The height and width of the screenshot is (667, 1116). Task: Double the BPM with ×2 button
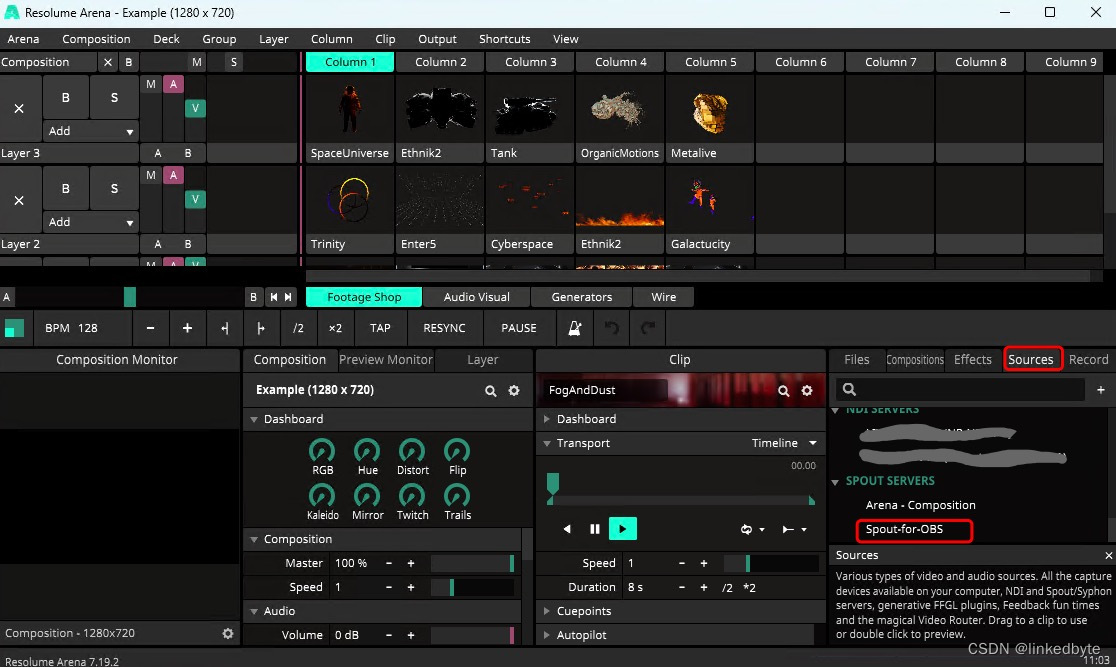click(335, 328)
